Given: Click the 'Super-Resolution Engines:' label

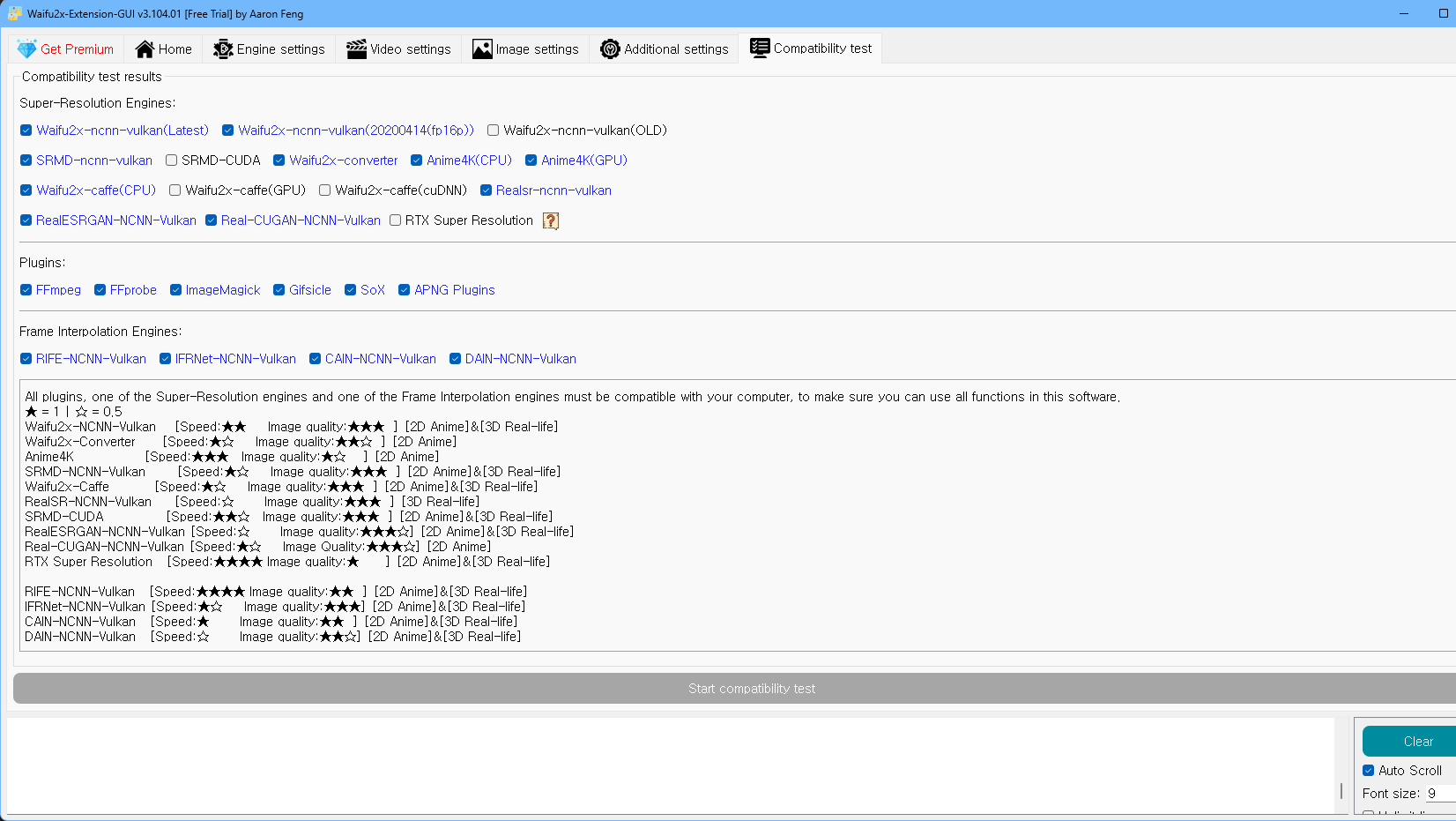Looking at the screenshot, I should (98, 103).
